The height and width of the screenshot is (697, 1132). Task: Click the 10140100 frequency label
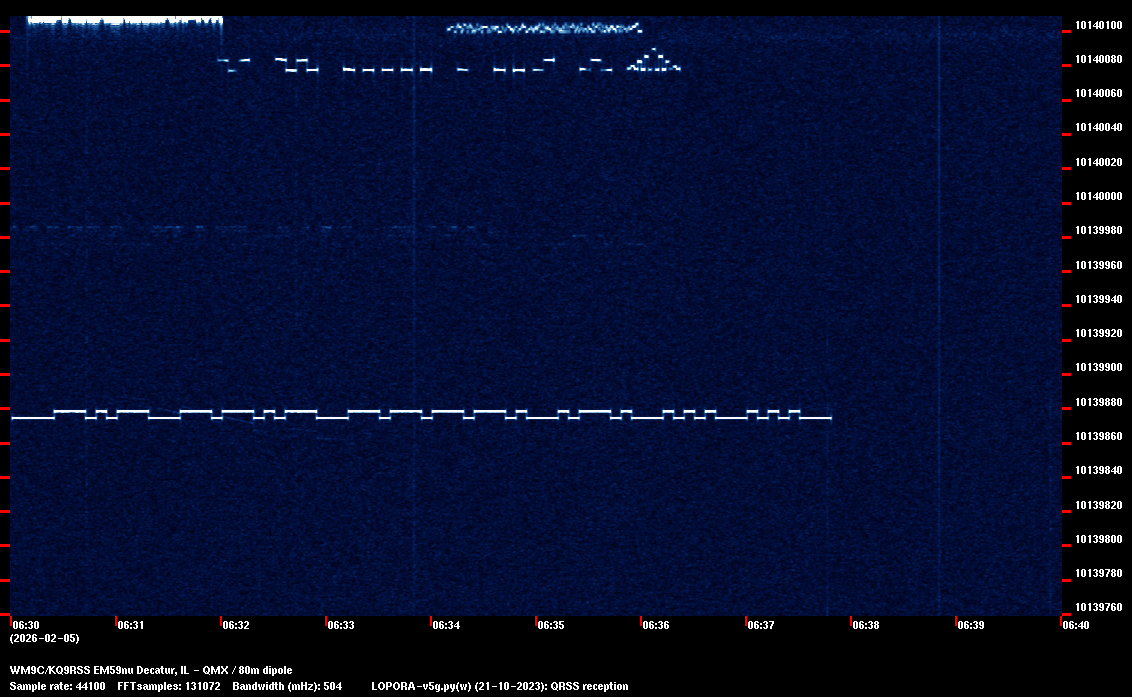[1097, 25]
